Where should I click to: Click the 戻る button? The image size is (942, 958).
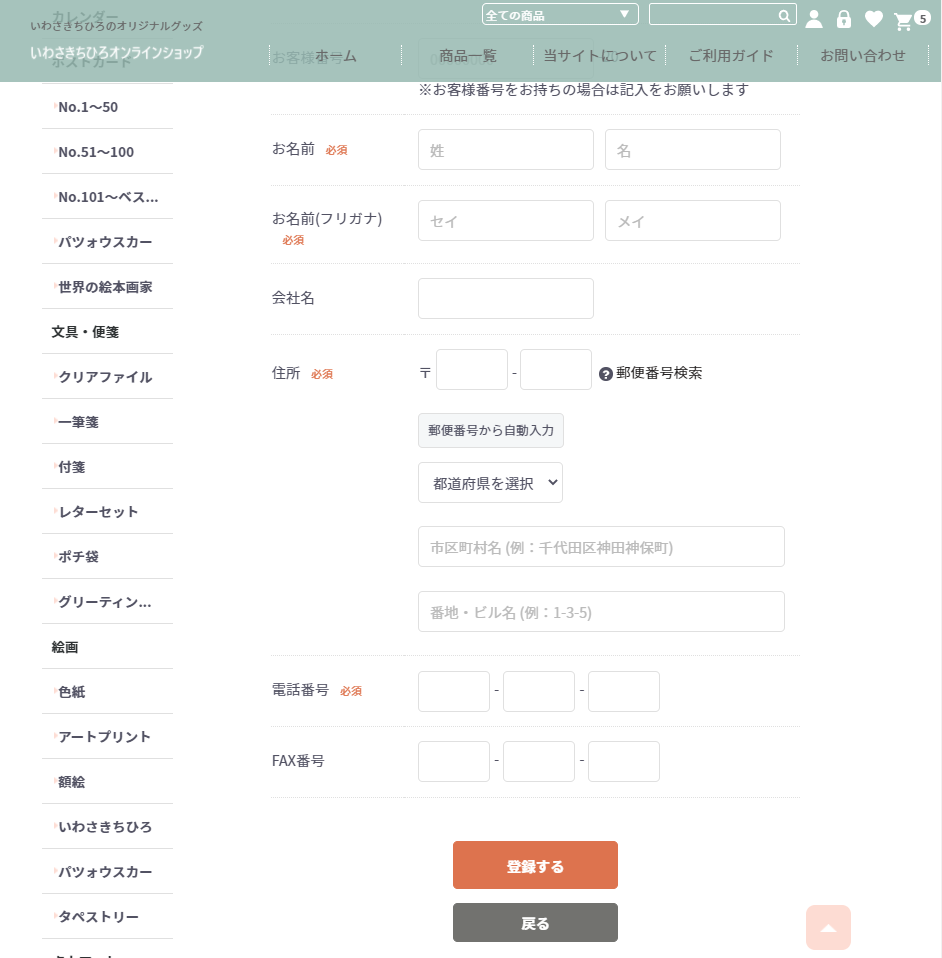point(535,923)
